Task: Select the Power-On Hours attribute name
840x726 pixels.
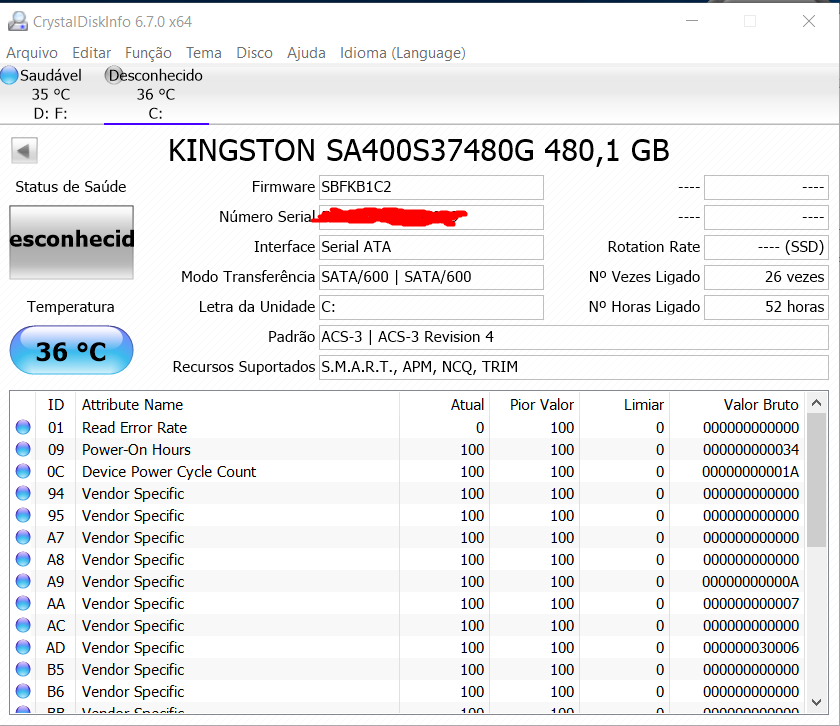Action: coord(136,450)
